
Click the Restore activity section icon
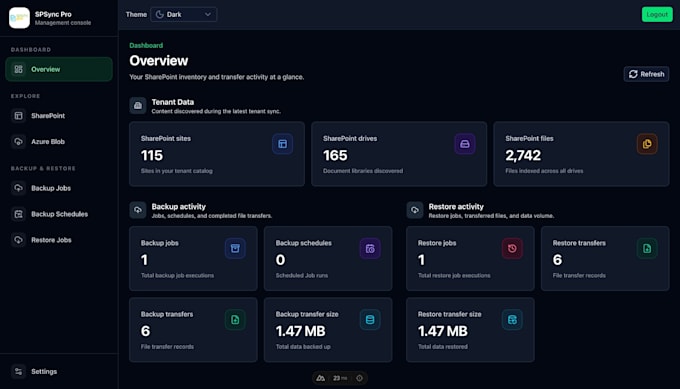(x=415, y=210)
